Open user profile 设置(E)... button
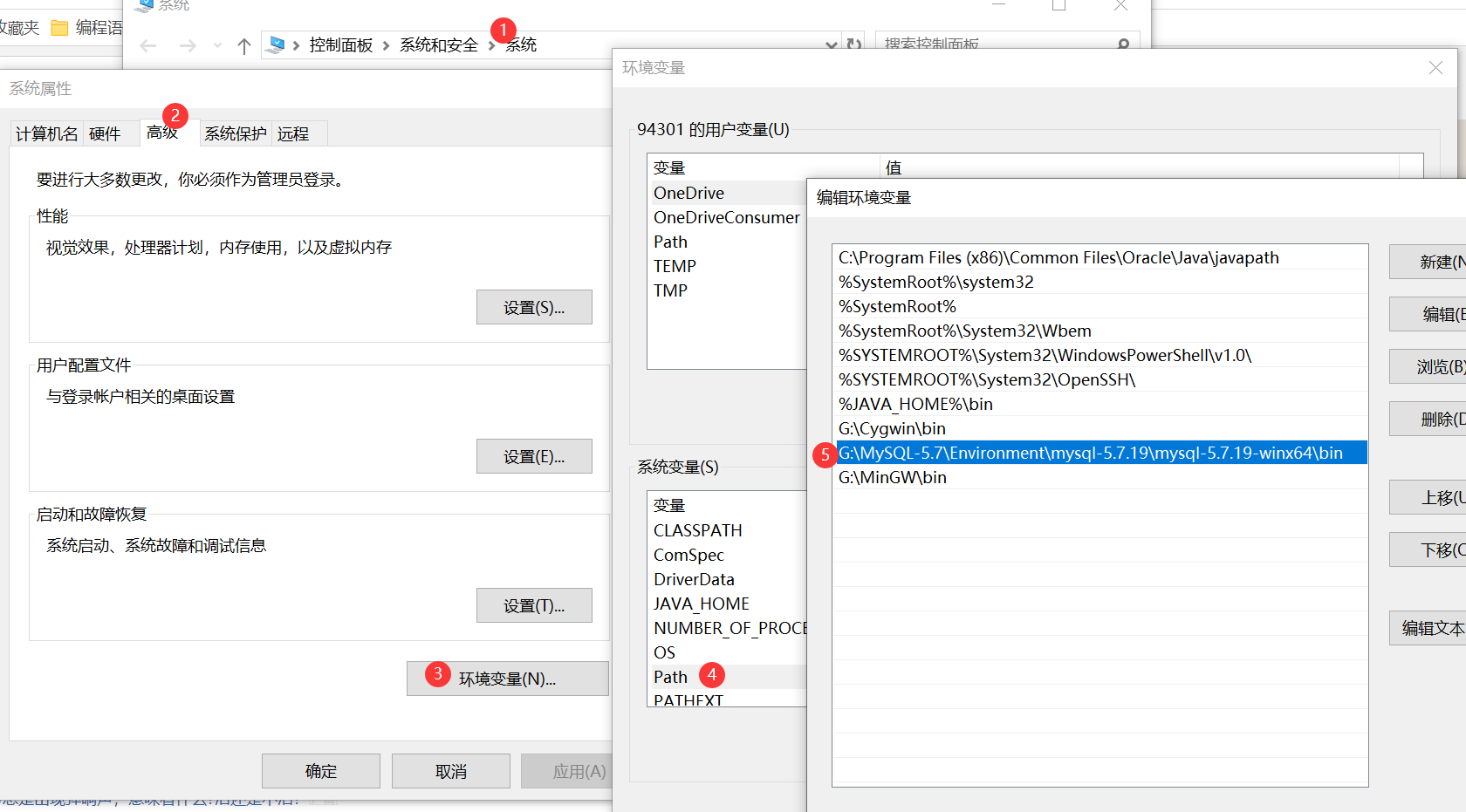 click(534, 456)
